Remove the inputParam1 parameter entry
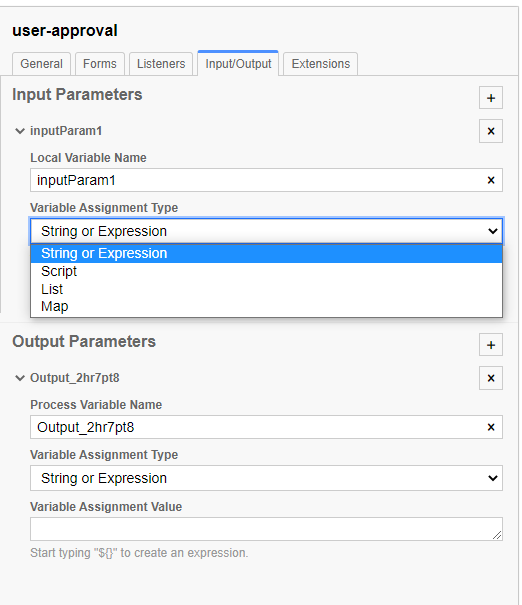The image size is (522, 605). tap(490, 131)
